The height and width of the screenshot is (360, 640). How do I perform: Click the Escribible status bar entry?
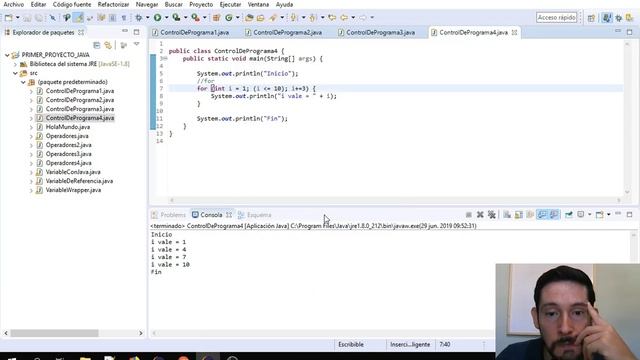(351, 344)
